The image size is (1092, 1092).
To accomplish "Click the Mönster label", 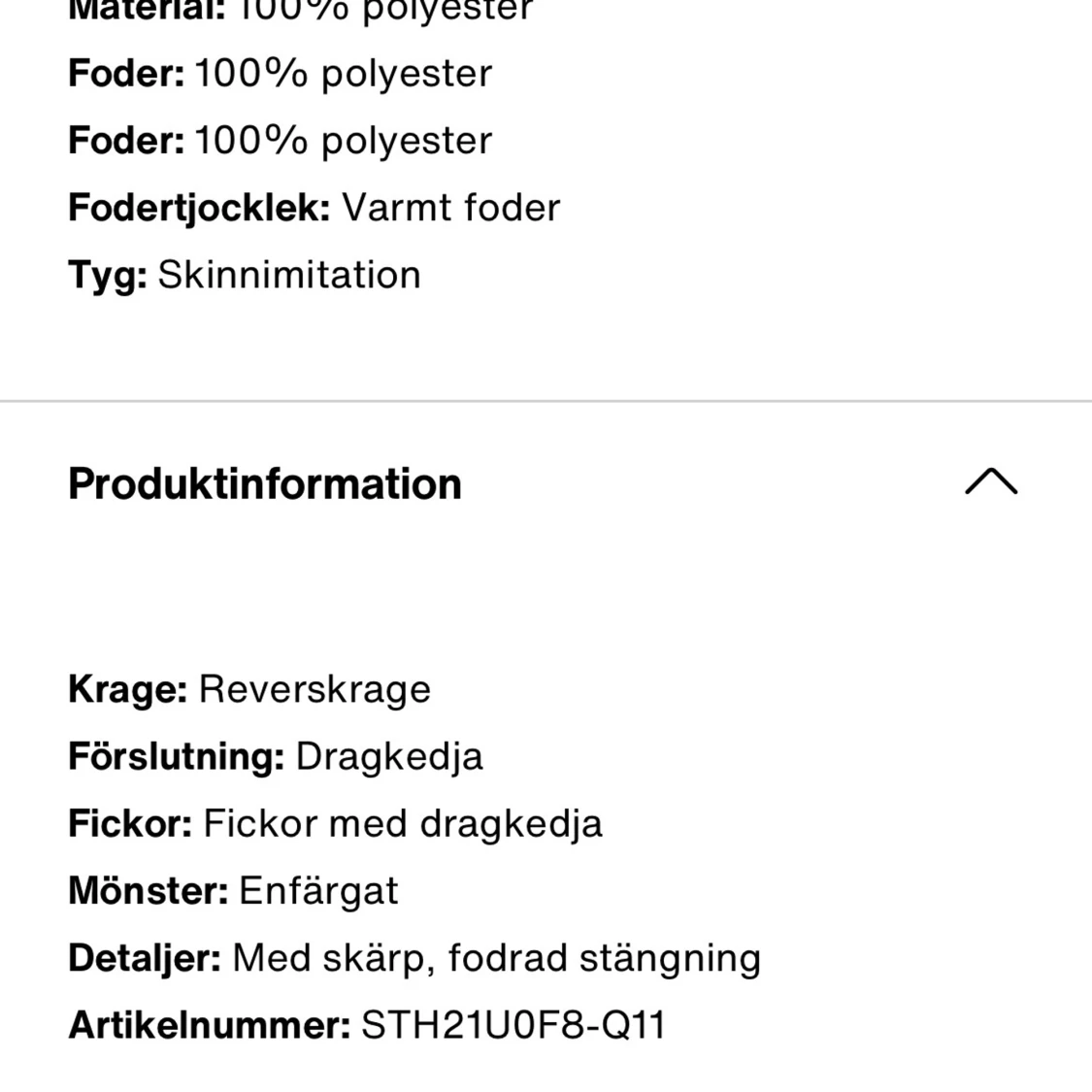I will [x=149, y=891].
